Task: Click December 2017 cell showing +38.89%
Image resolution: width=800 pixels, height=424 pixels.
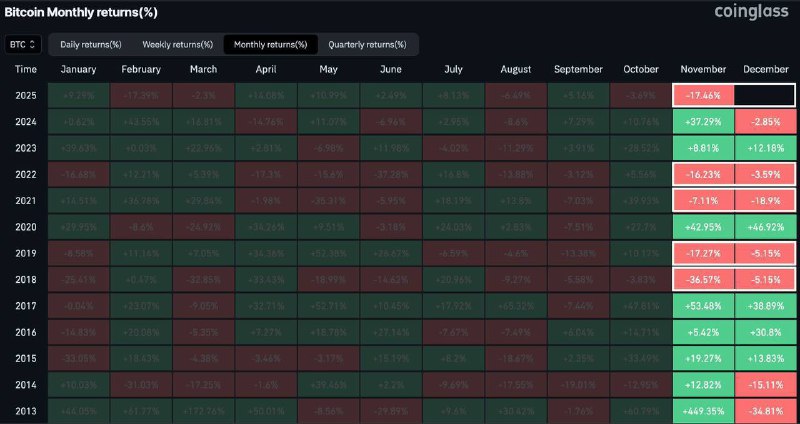Action: 765,306
